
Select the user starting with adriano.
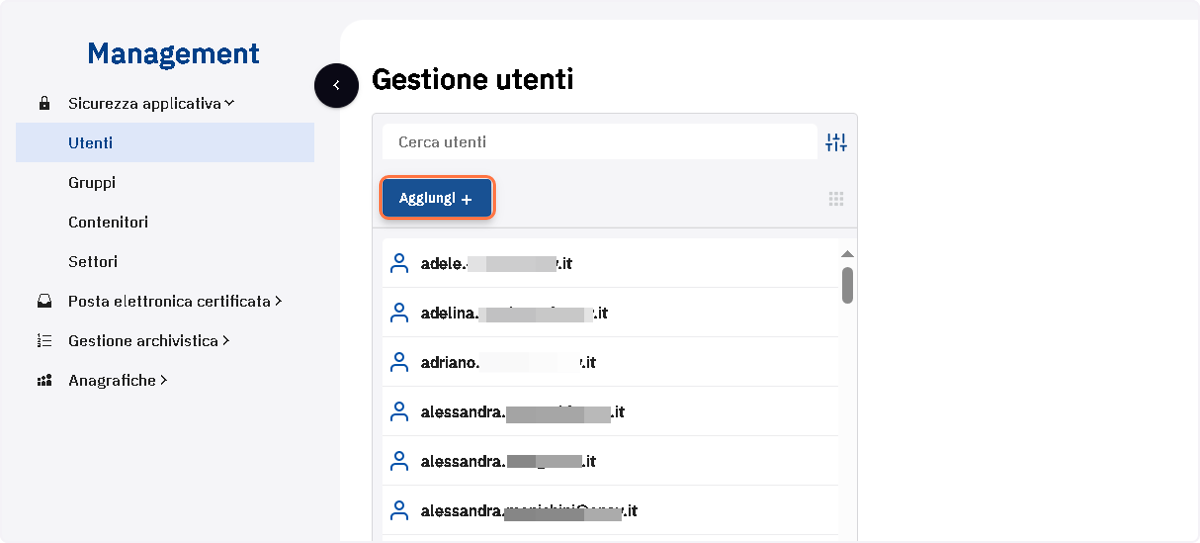(x=610, y=362)
